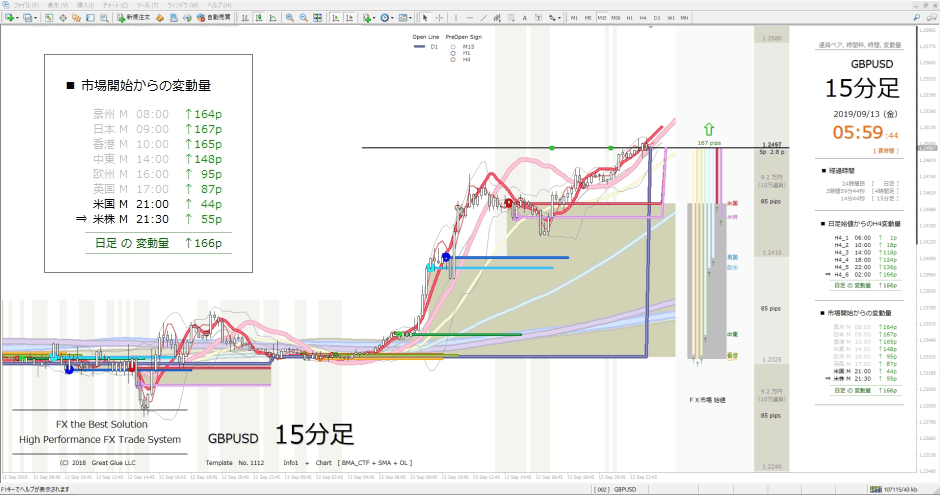Screen dimensions: 940x495
Task: Open the ファイル (File) menu
Action: coord(25,5)
